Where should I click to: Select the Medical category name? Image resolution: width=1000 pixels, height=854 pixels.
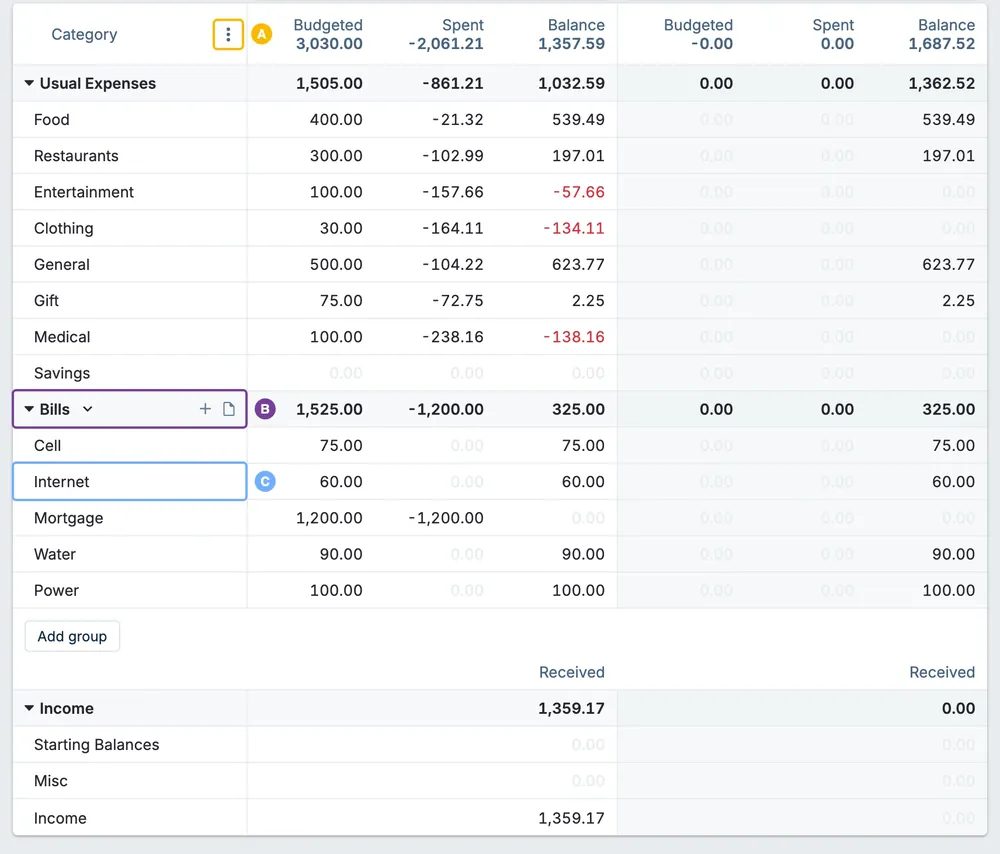(x=62, y=337)
